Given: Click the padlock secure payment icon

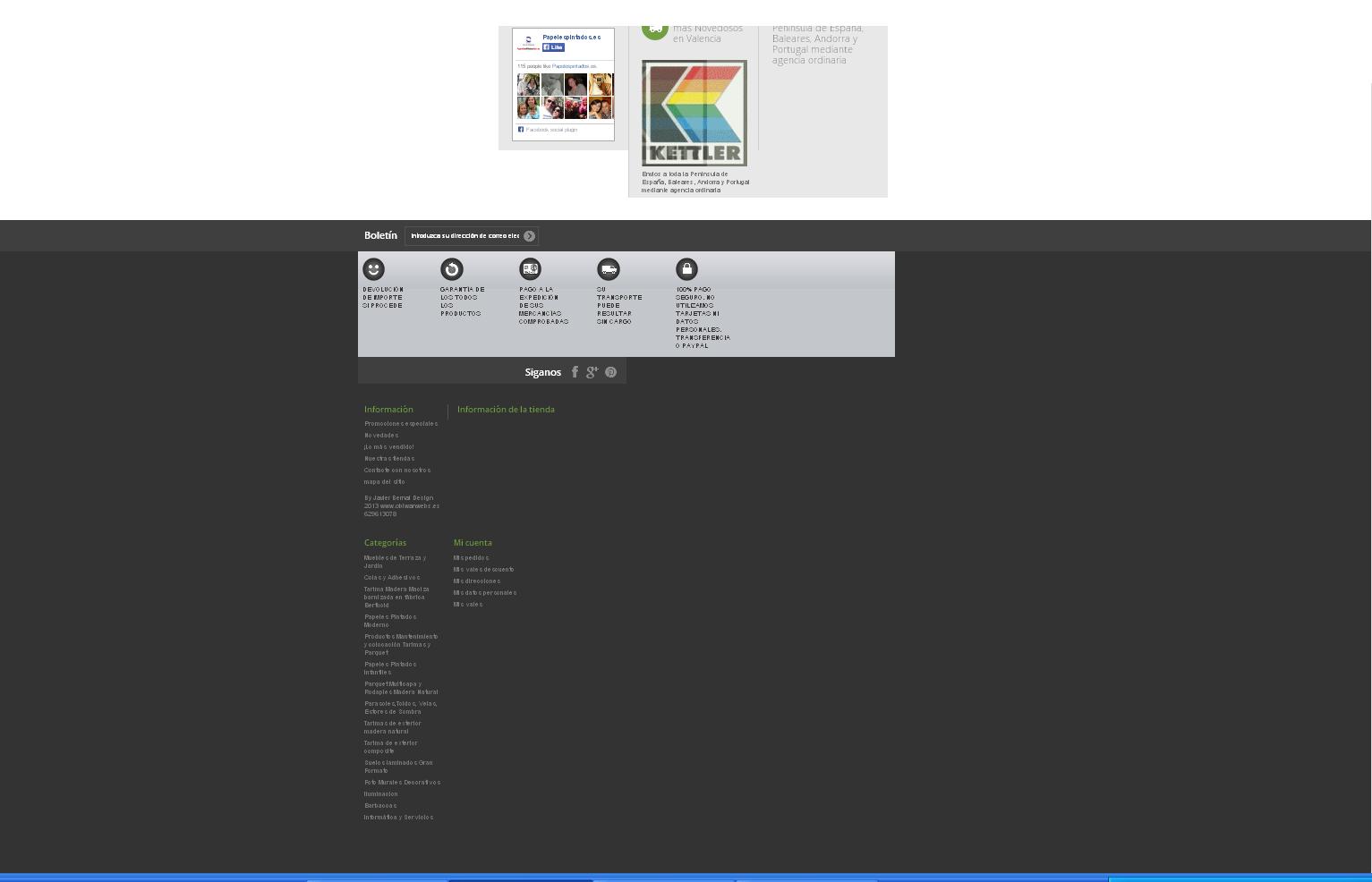Looking at the screenshot, I should [686, 269].
